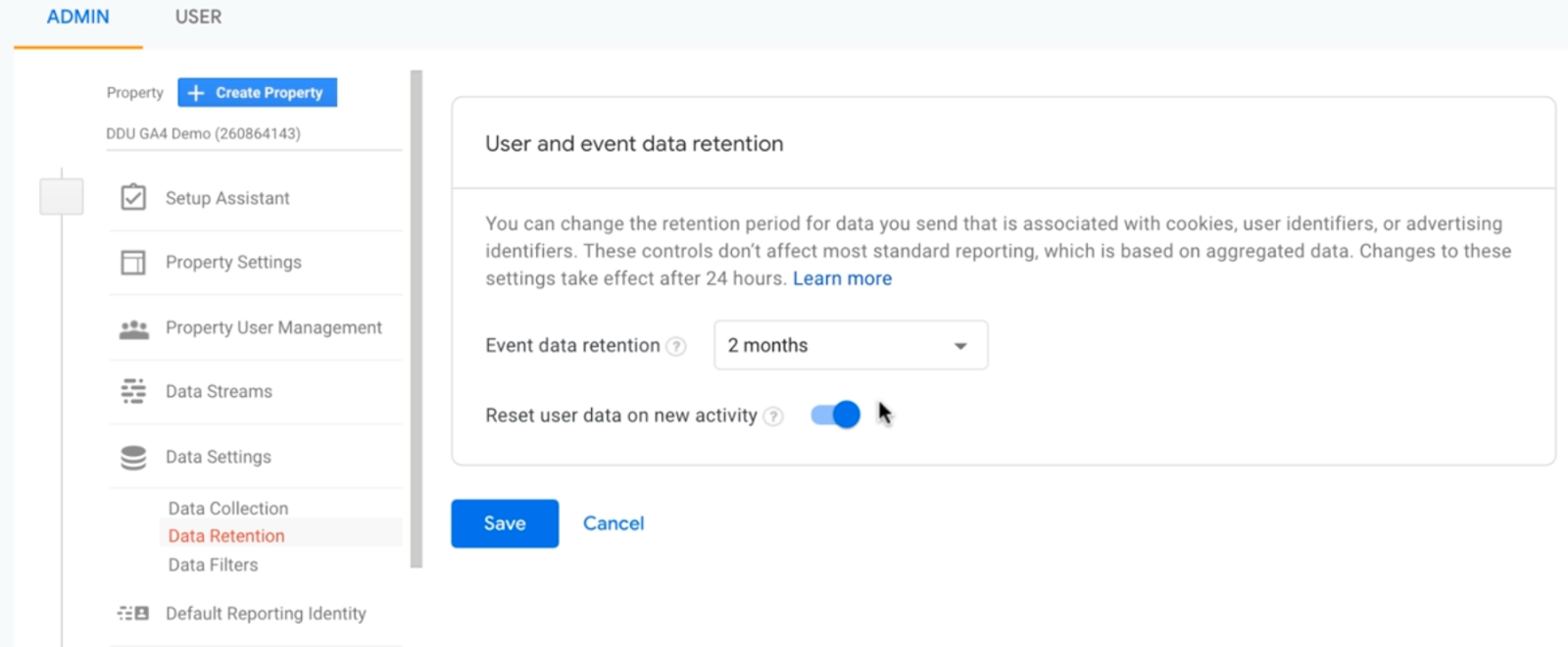Click the plus icon on Create Property
1568x647 pixels.
pyautogui.click(x=196, y=92)
